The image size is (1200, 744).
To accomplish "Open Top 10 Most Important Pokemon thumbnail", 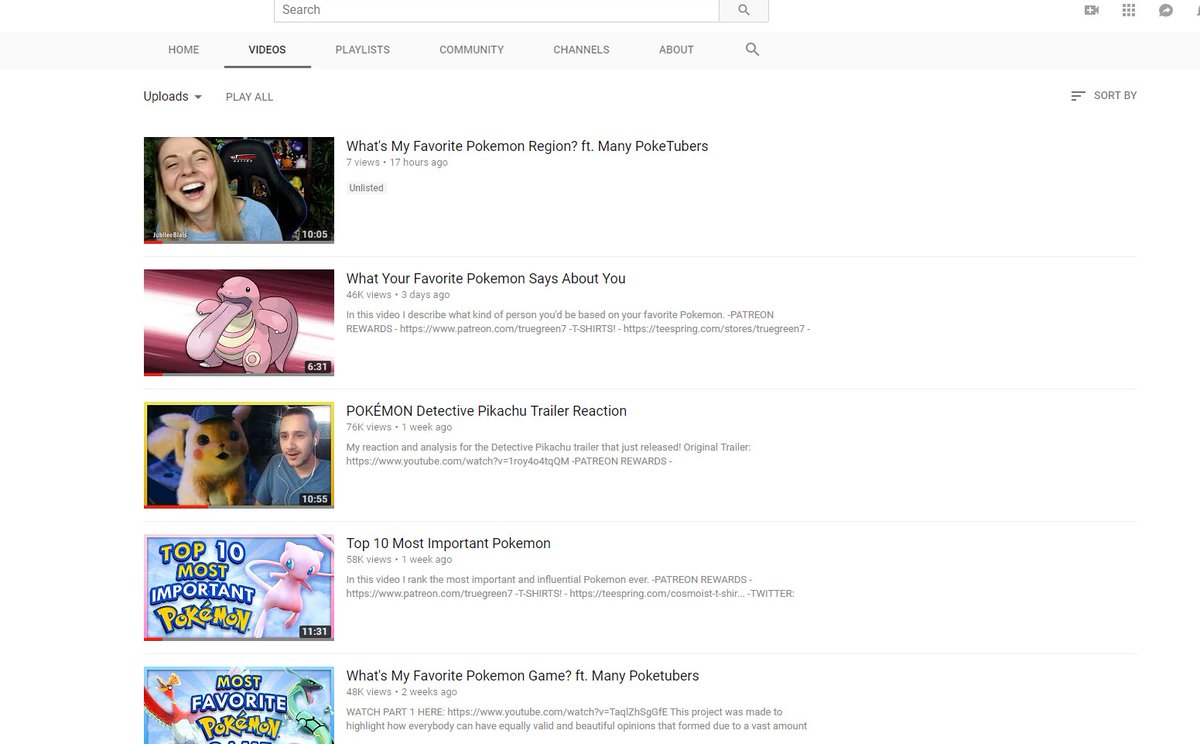I will [239, 588].
